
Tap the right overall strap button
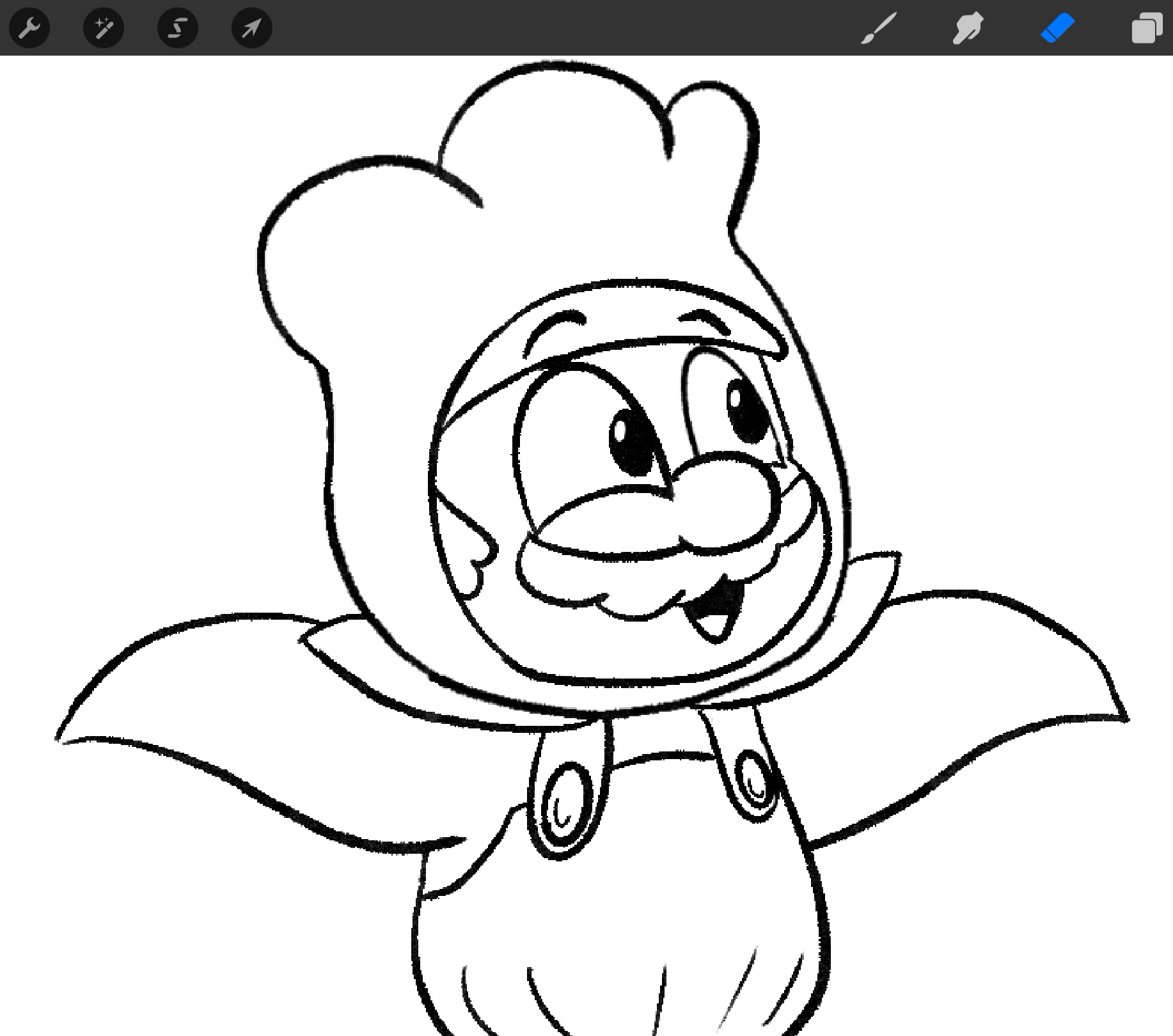click(755, 785)
